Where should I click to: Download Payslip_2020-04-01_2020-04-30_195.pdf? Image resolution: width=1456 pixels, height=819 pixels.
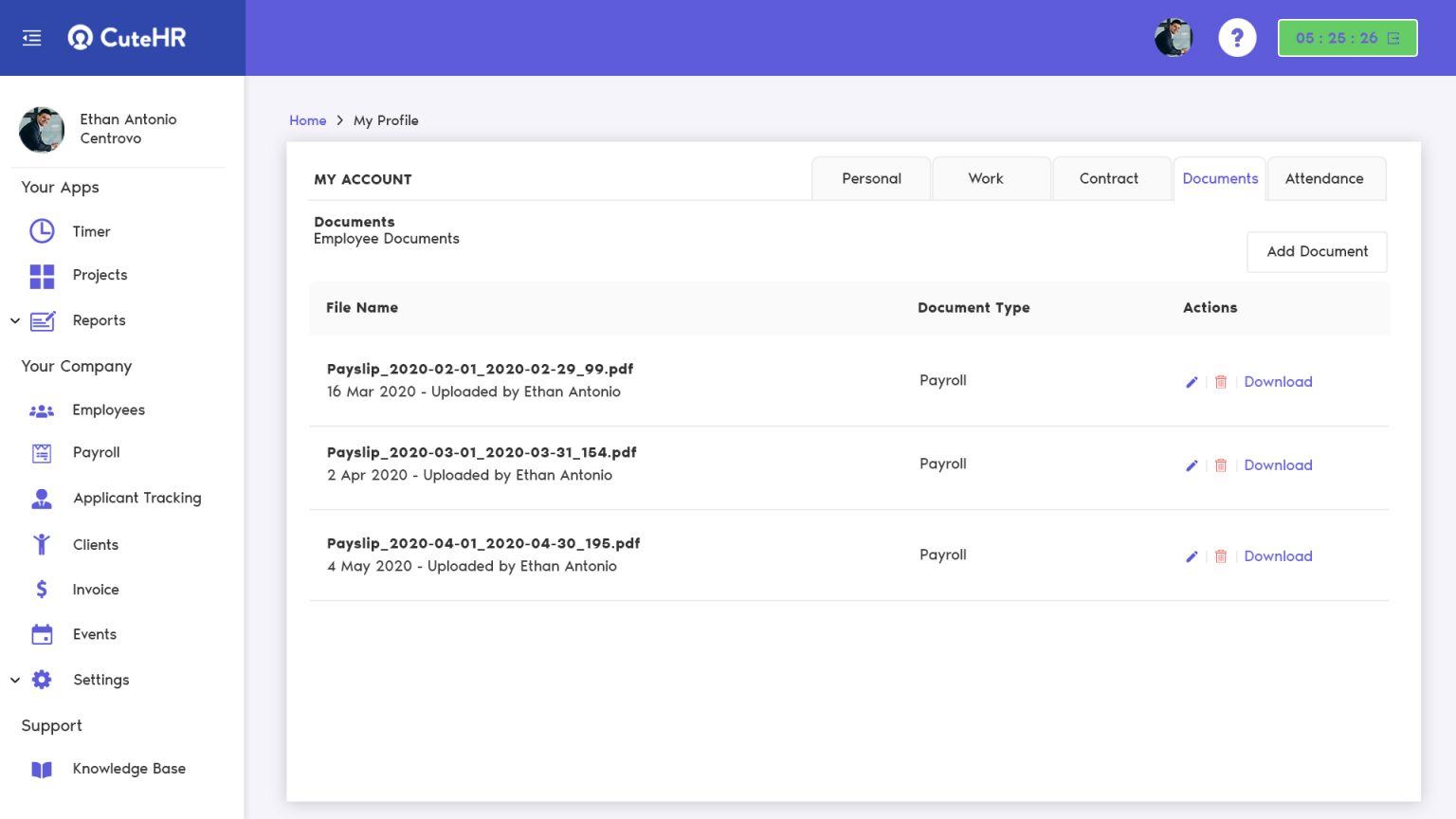pos(1278,555)
